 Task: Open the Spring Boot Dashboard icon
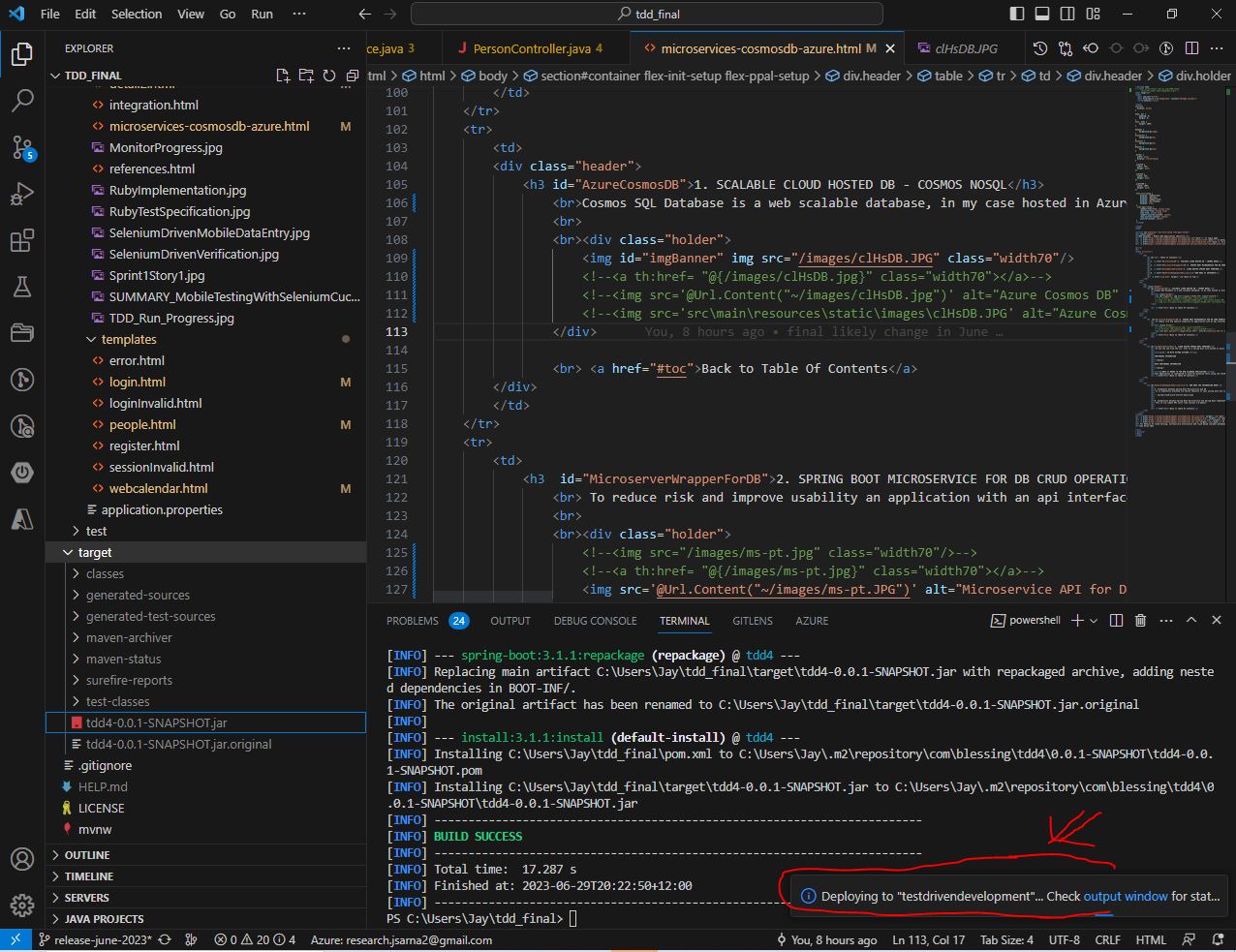pyautogui.click(x=23, y=473)
